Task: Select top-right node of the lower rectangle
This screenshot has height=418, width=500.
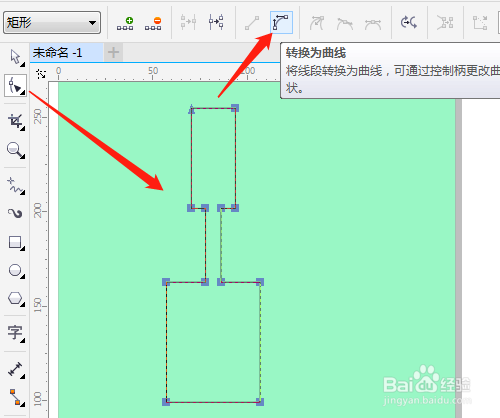Action: pos(260,282)
